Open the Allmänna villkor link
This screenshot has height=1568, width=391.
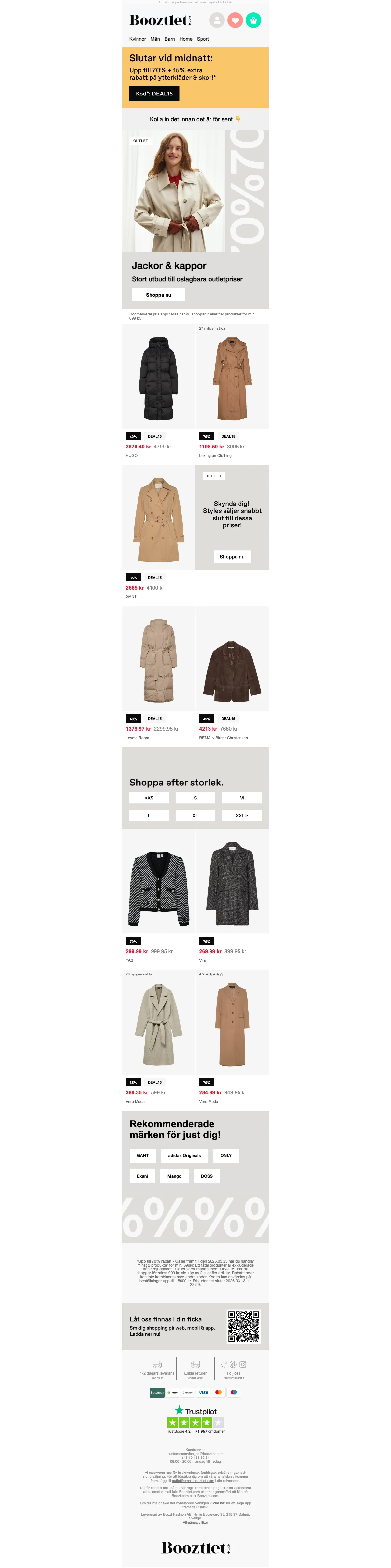(x=195, y=1522)
